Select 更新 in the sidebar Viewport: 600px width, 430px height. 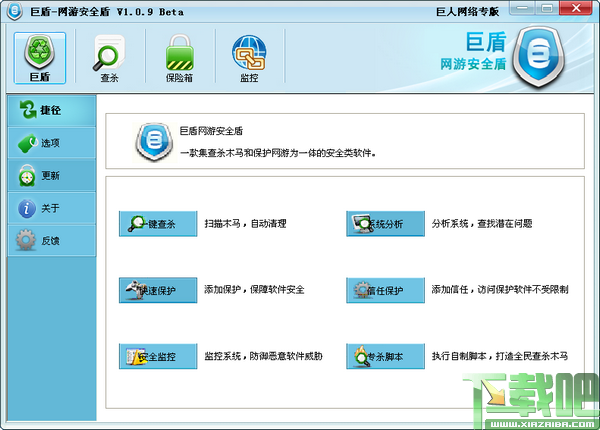[x=52, y=176]
